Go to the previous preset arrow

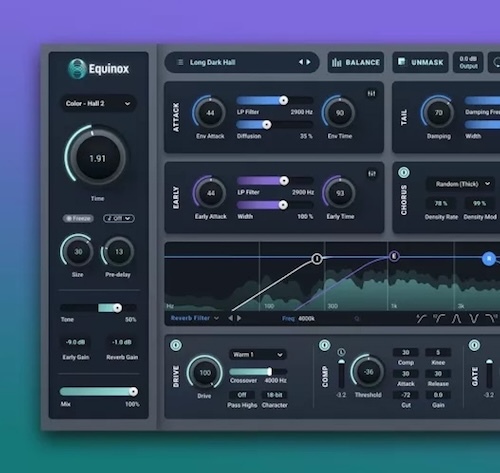(x=301, y=62)
